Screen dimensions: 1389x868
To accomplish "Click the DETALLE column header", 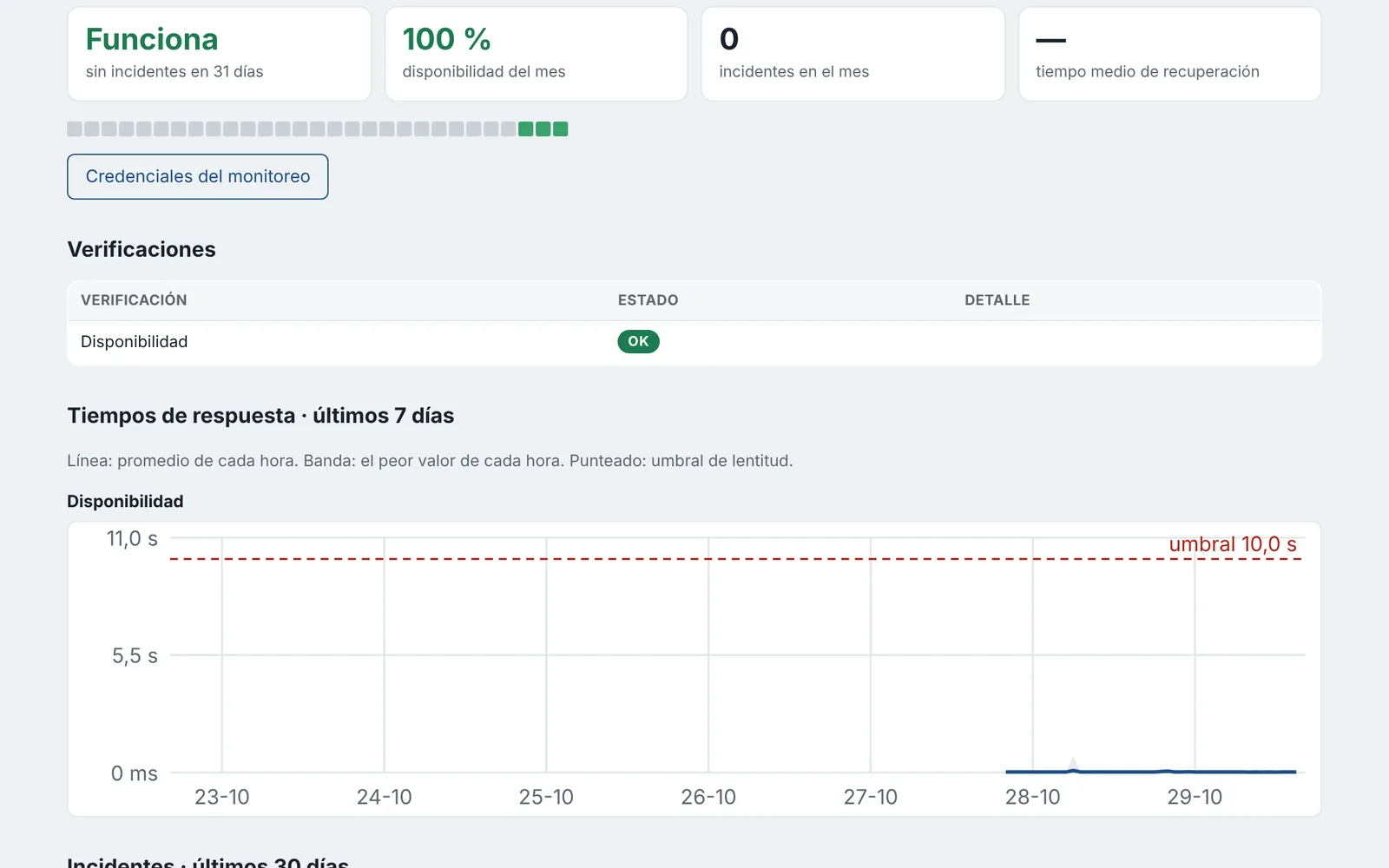I will [x=997, y=300].
